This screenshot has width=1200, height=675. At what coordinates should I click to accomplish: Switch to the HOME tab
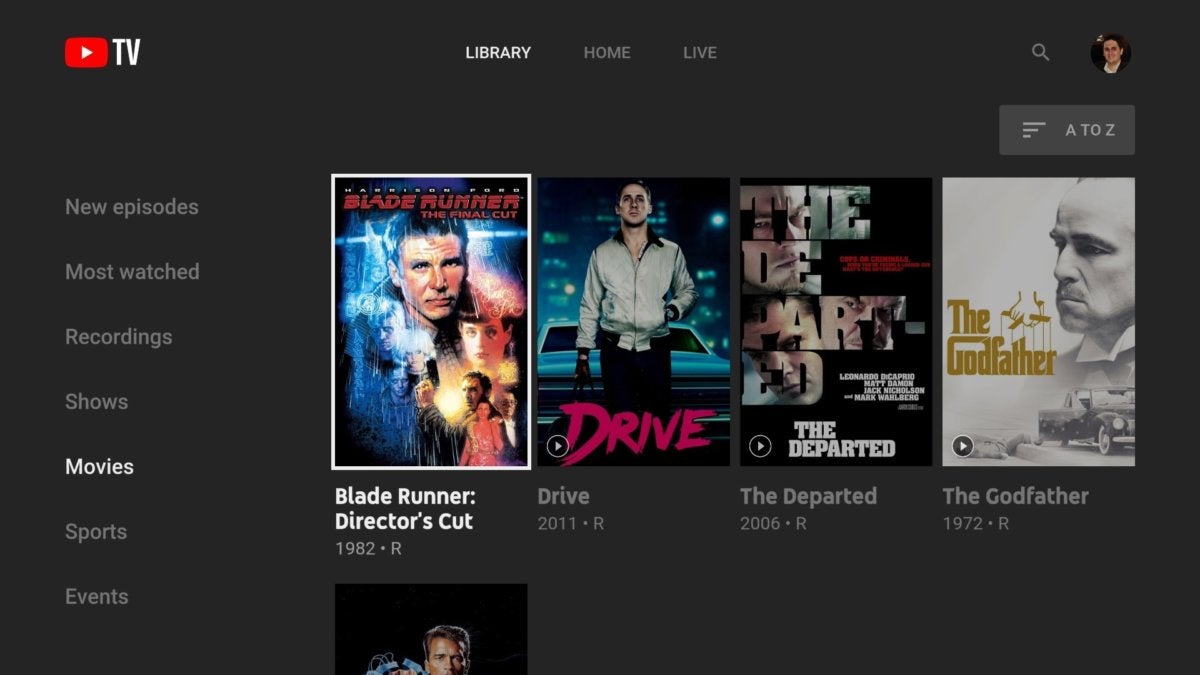(x=607, y=53)
